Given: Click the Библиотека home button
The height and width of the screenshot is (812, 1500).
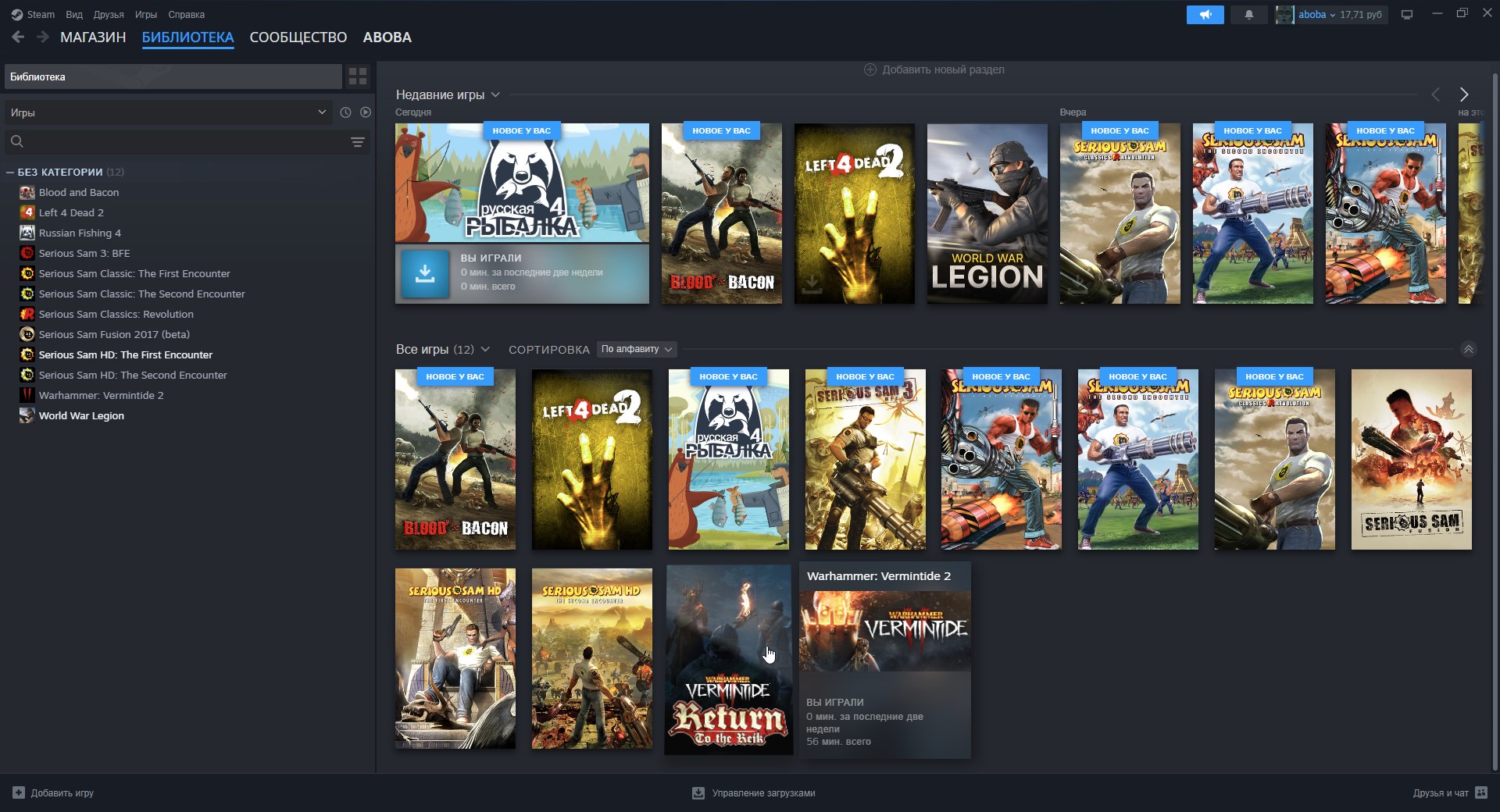Looking at the screenshot, I should point(173,77).
